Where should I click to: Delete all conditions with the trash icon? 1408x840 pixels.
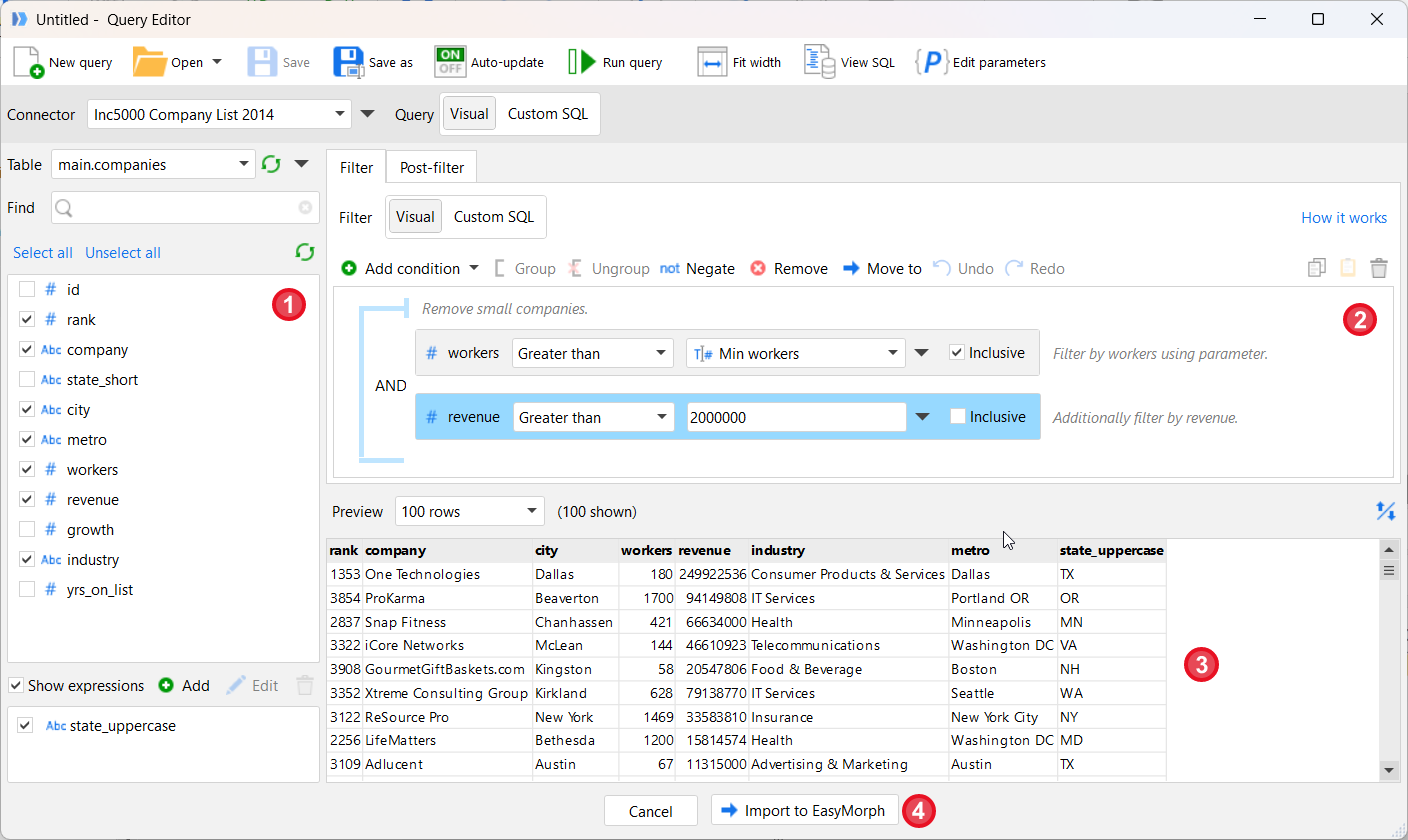click(1379, 268)
